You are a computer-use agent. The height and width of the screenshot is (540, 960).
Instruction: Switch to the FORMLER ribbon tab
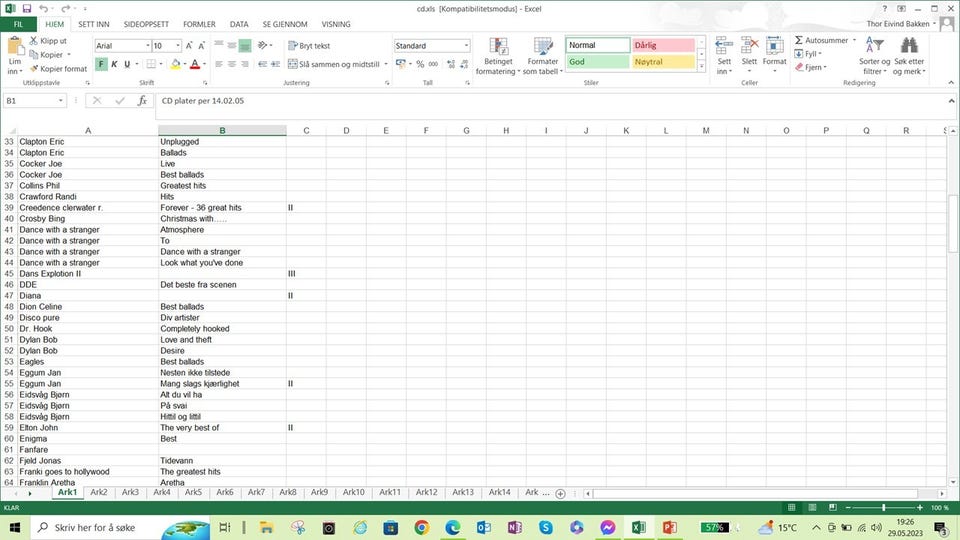(x=199, y=24)
